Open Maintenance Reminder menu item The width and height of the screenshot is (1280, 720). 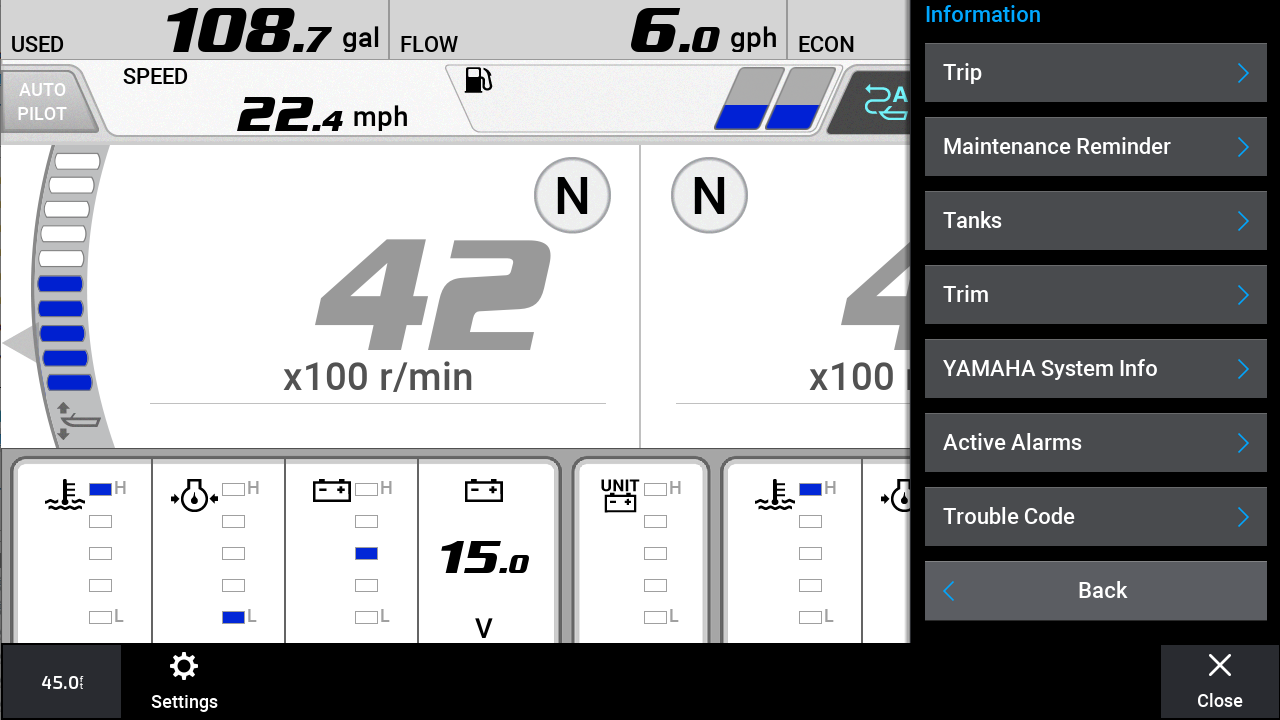pyautogui.click(x=1095, y=147)
